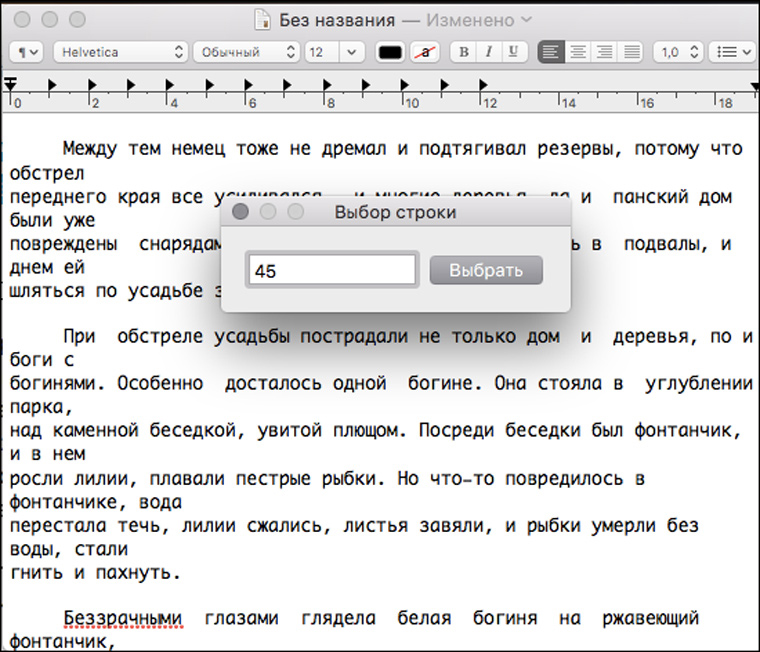Open the paragraph styles dropdown
The width and height of the screenshot is (760, 652).
coord(27,52)
